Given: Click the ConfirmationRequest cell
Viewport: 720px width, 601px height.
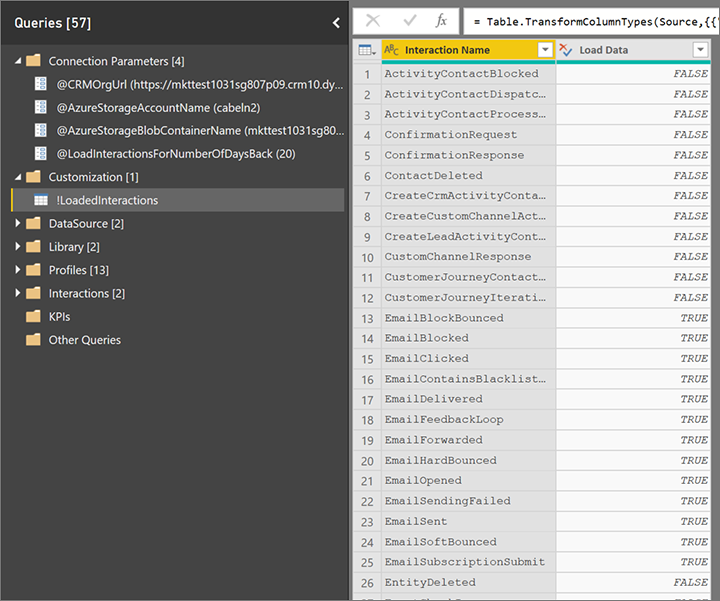Looking at the screenshot, I should pos(468,135).
